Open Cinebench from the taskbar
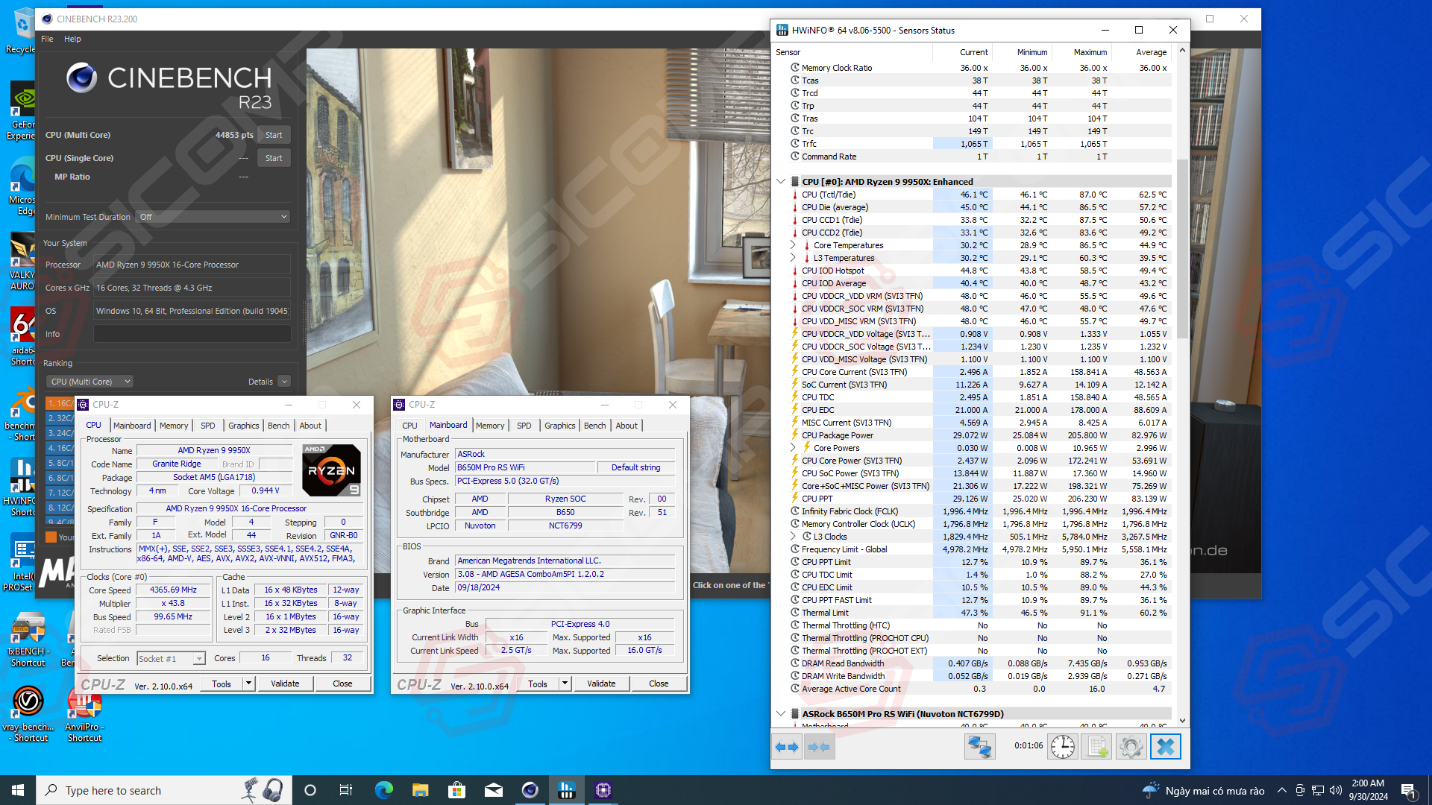Viewport: 1432px width, 805px height. pyautogui.click(x=530, y=790)
